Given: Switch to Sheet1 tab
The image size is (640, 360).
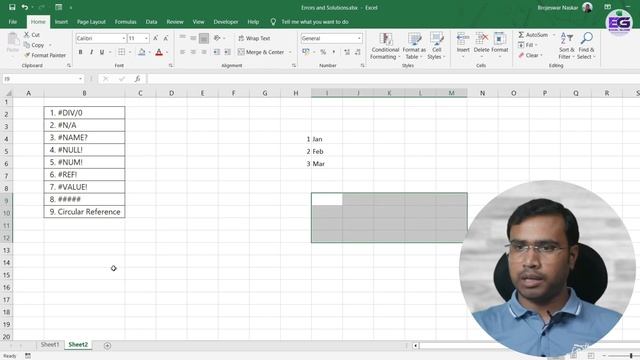Looking at the screenshot, I should (x=50, y=345).
